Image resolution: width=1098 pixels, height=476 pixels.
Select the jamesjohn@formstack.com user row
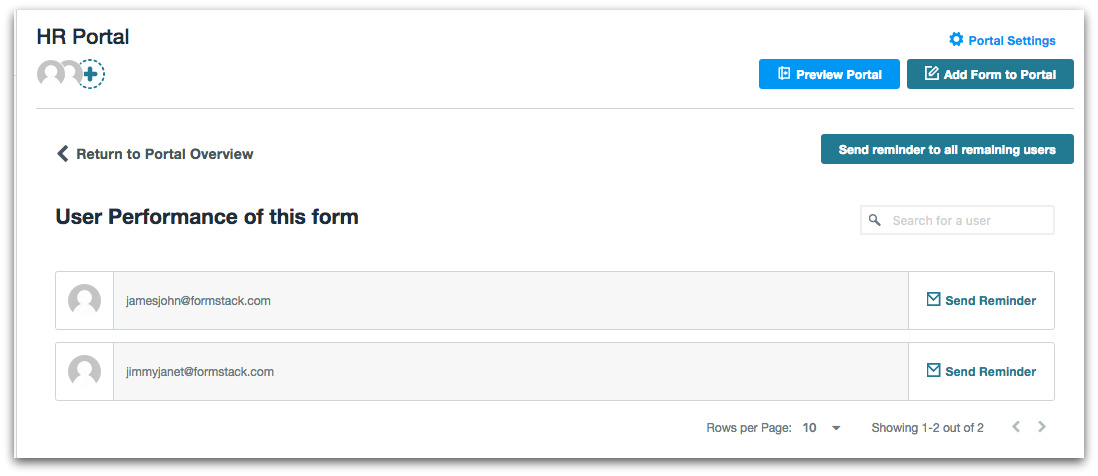(x=510, y=300)
